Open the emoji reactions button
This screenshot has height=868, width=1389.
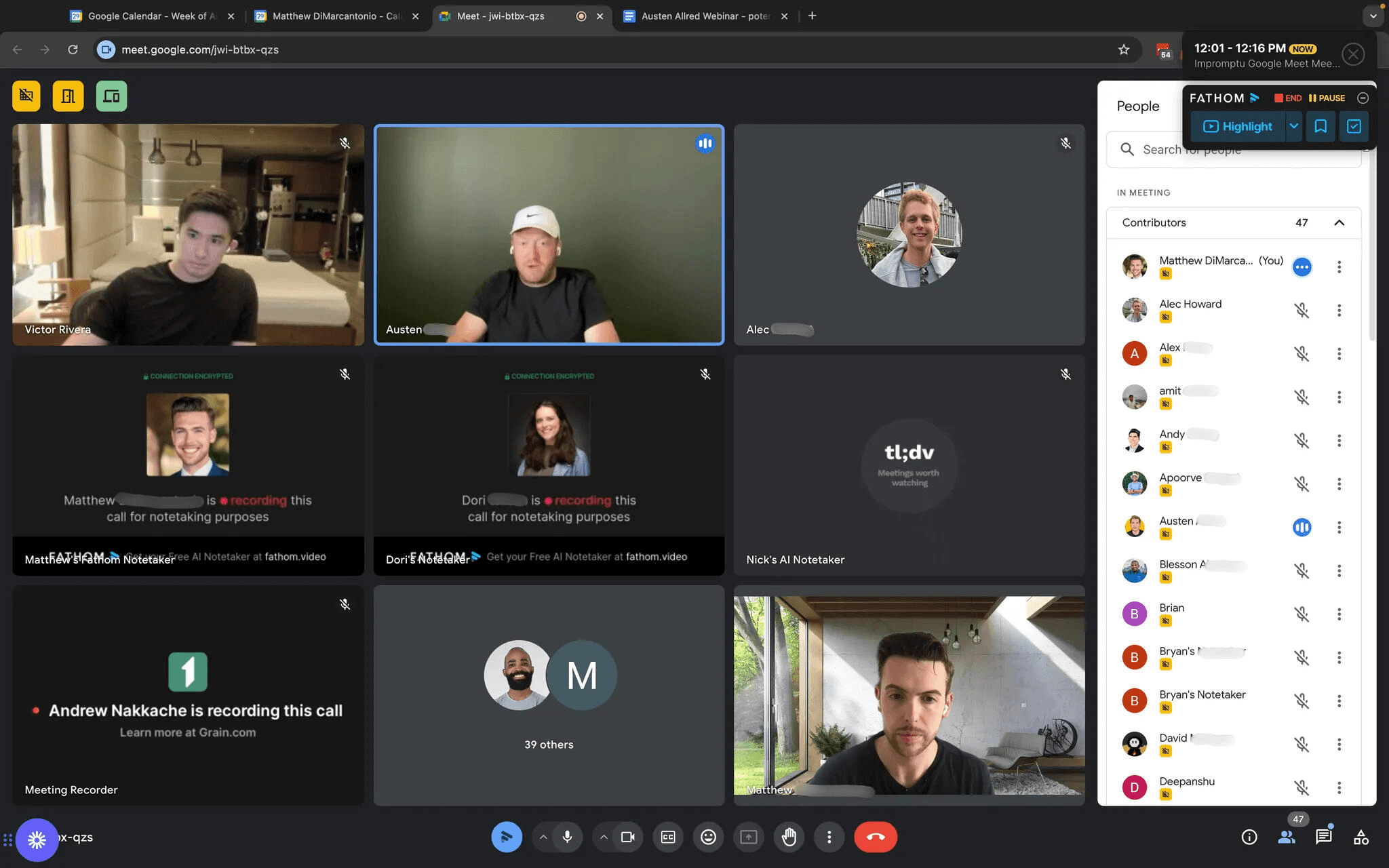708,837
